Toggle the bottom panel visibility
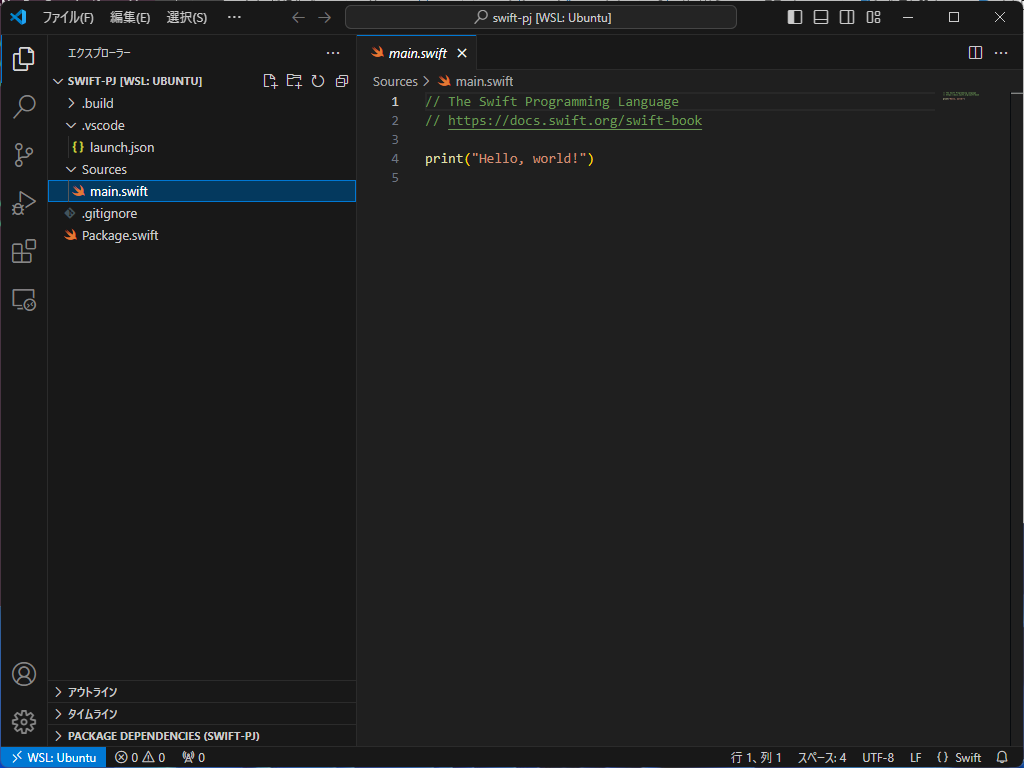 click(821, 17)
